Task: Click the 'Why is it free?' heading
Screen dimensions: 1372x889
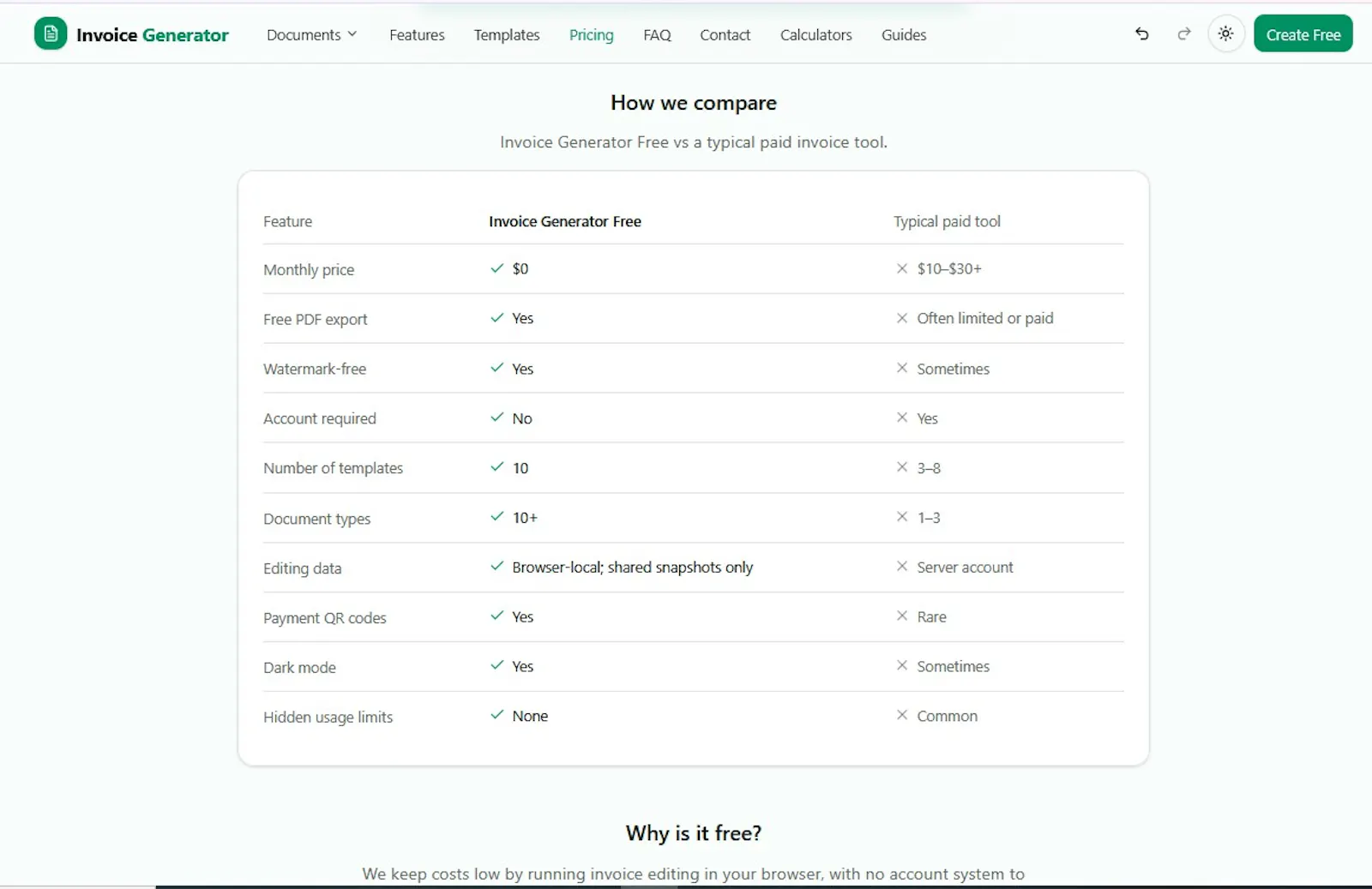Action: 694,833
